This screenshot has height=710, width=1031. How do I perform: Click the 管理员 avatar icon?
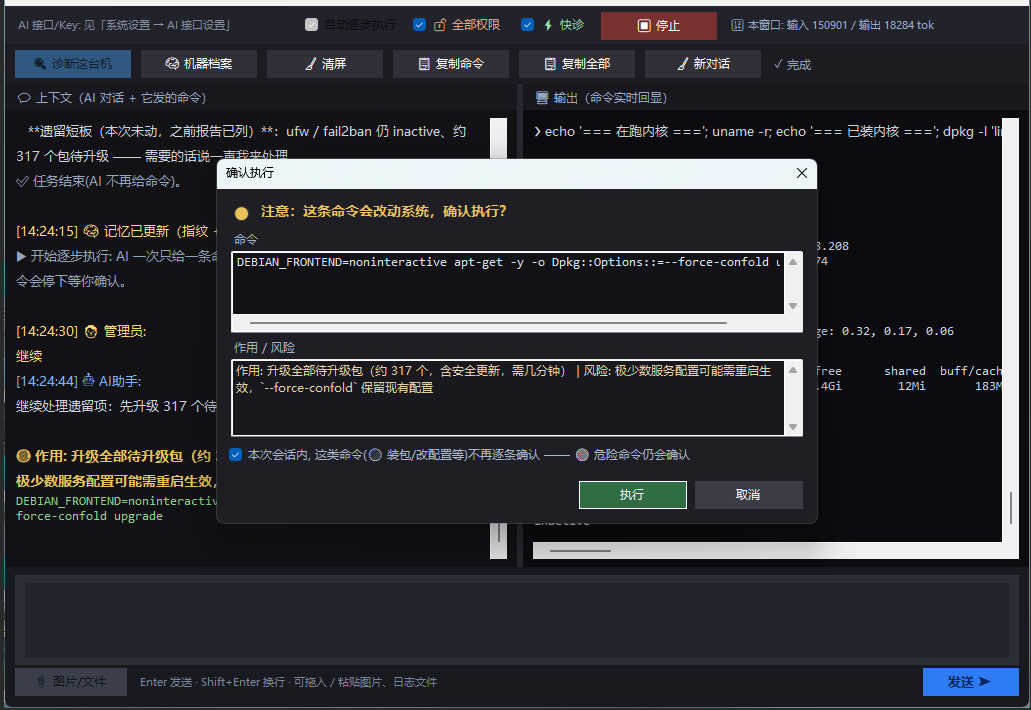tap(91, 331)
